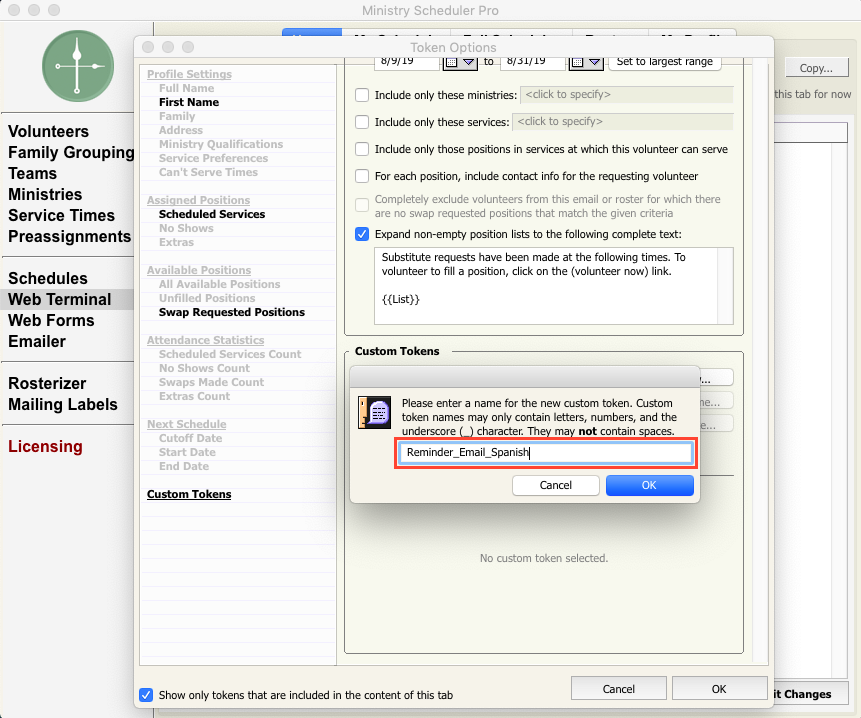
Task: Select Cutoff Date token
Action: coord(191,438)
